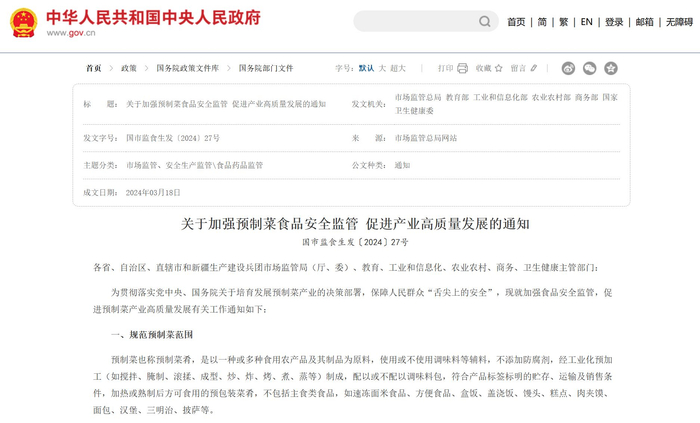The width and height of the screenshot is (700, 423).
Task: Click the national emblem logo
Action: (23, 23)
